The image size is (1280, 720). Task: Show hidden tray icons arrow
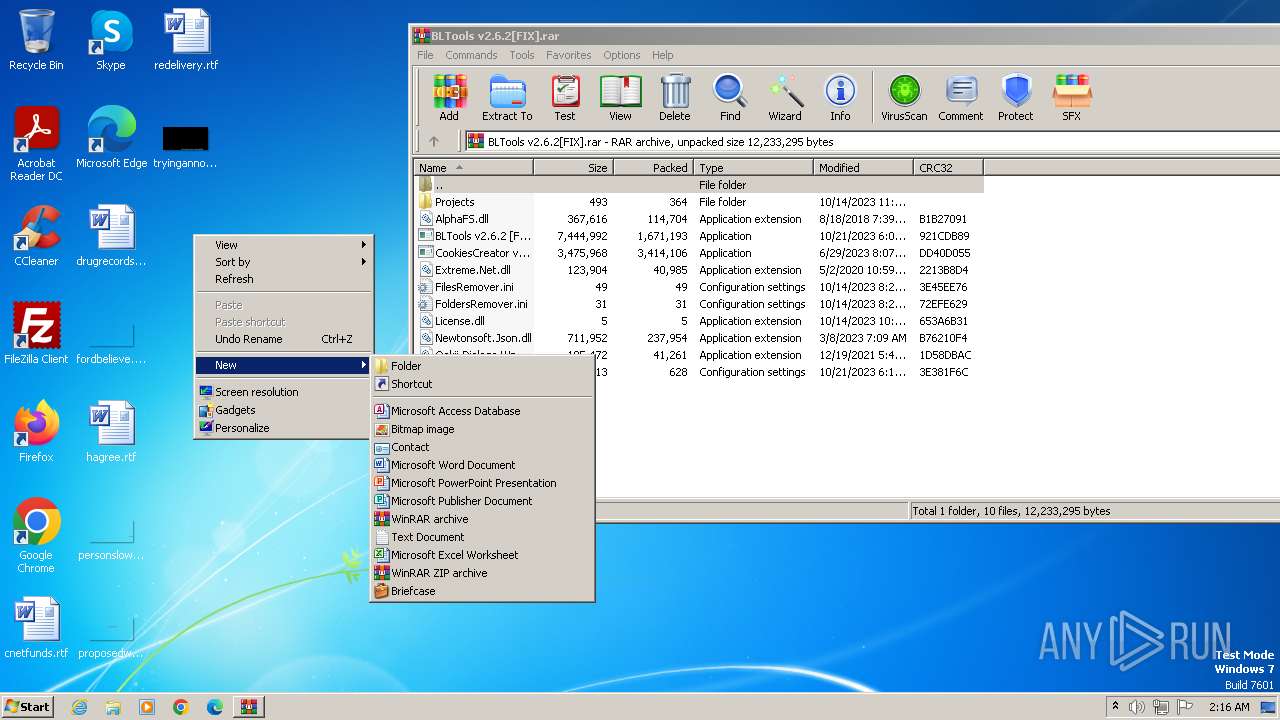[1116, 707]
